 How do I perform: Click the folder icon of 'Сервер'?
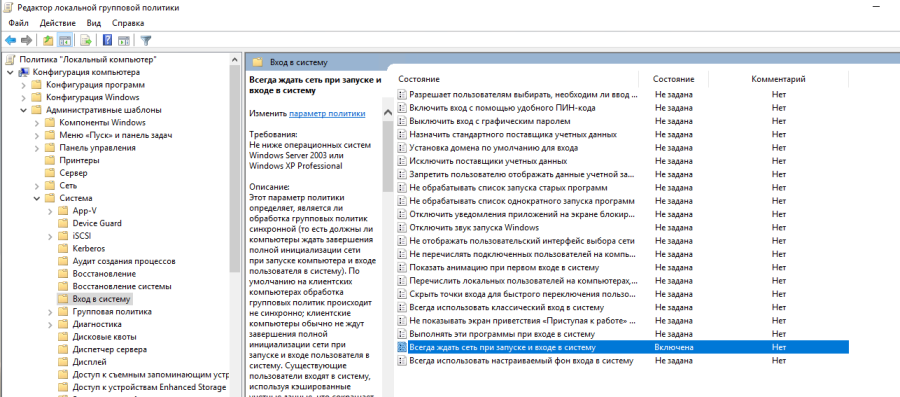[51, 173]
